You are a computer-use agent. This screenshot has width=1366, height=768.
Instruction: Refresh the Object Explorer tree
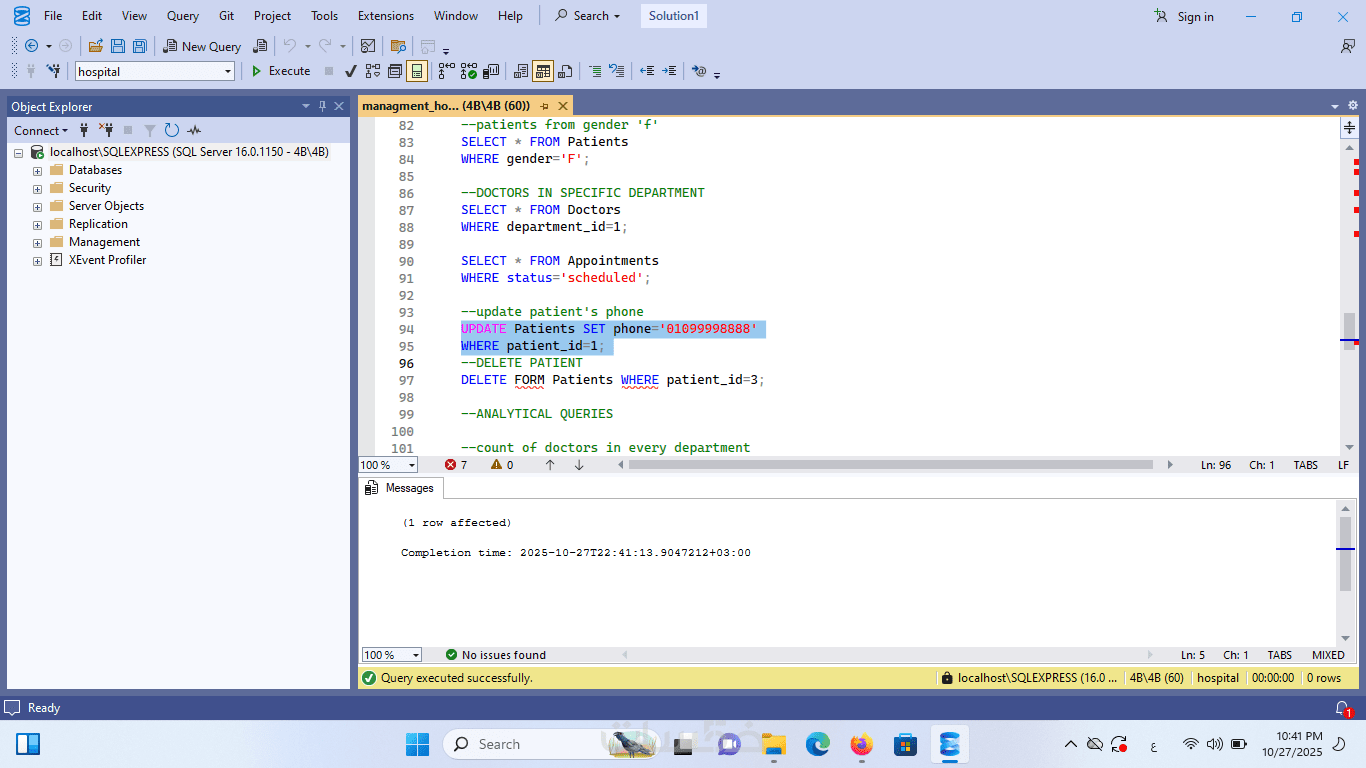click(172, 130)
